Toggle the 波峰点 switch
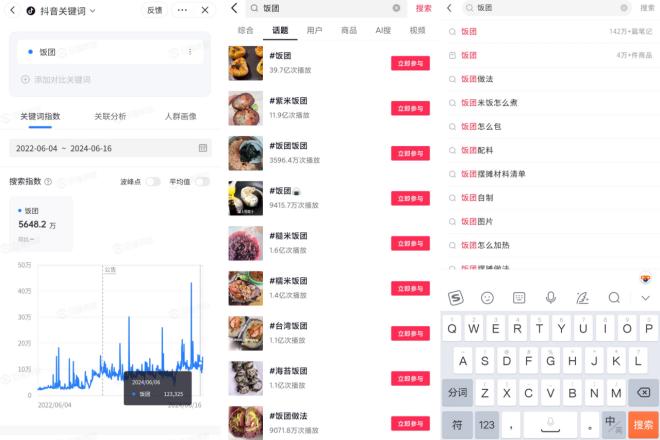Viewport: 660px width, 440px height. pyautogui.click(x=153, y=181)
